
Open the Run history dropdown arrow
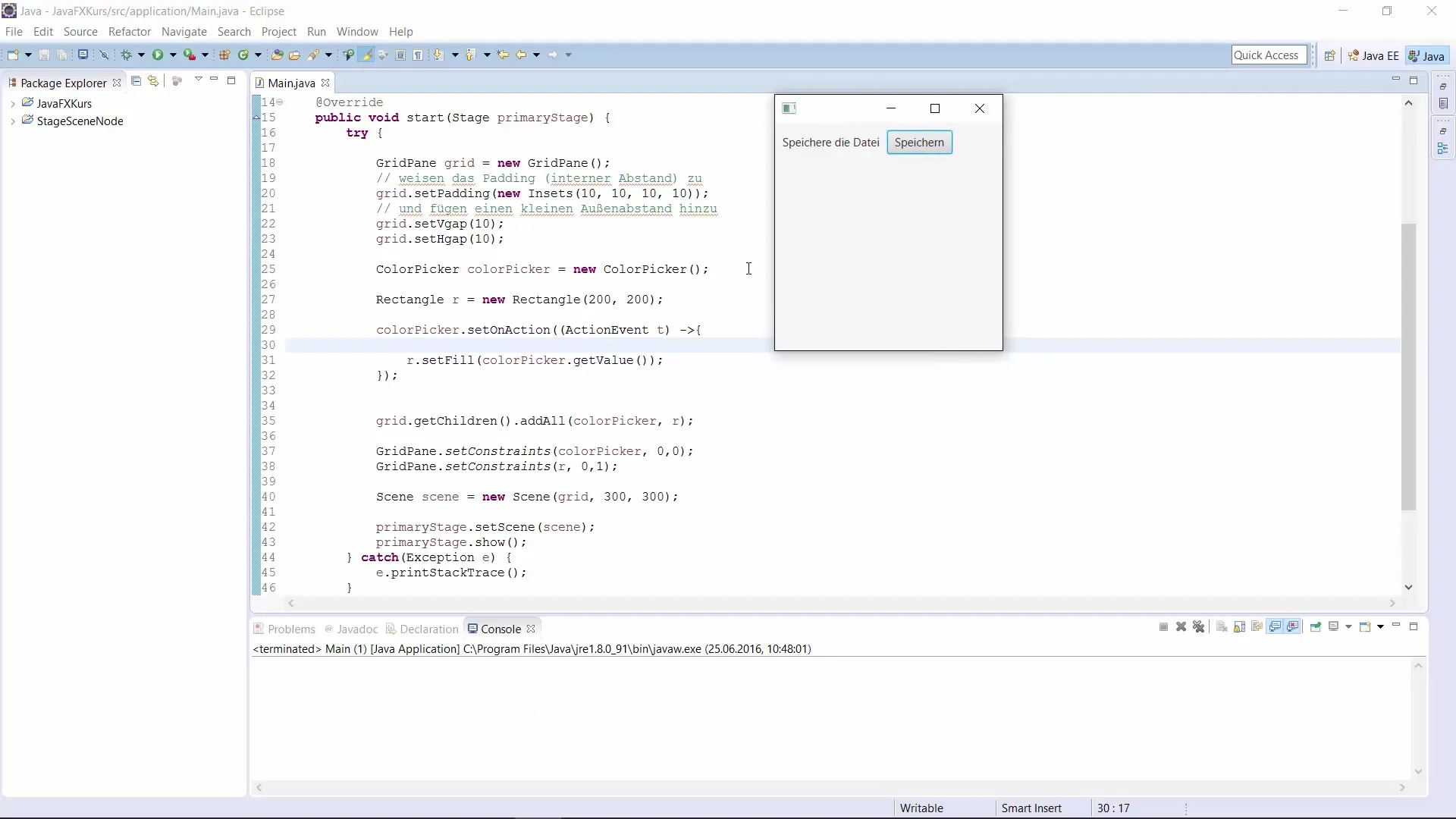point(173,55)
